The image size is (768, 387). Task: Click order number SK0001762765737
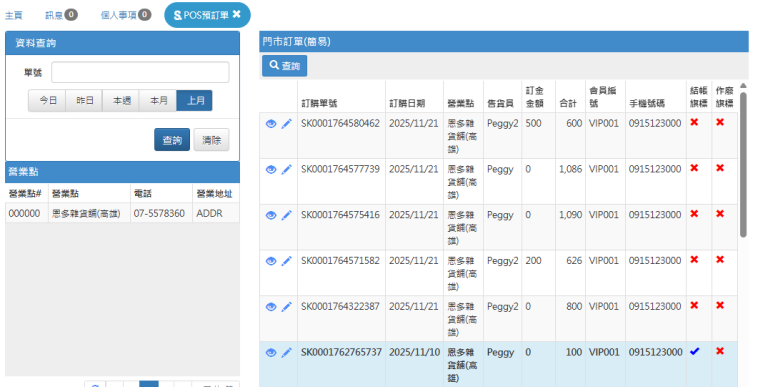[341, 352]
